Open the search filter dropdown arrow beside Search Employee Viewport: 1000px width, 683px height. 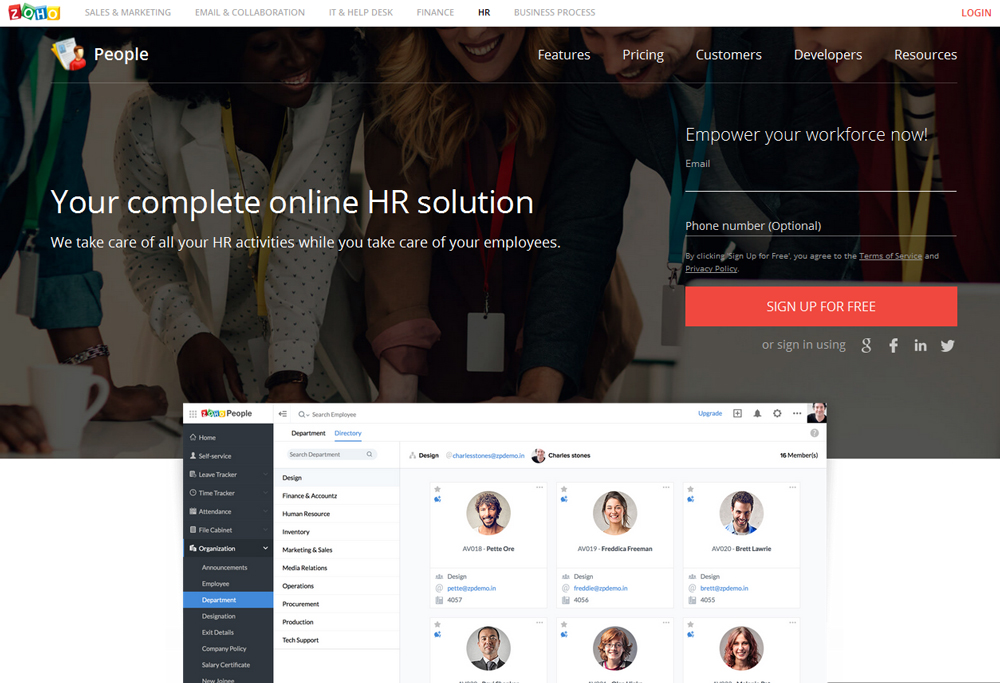click(x=308, y=415)
